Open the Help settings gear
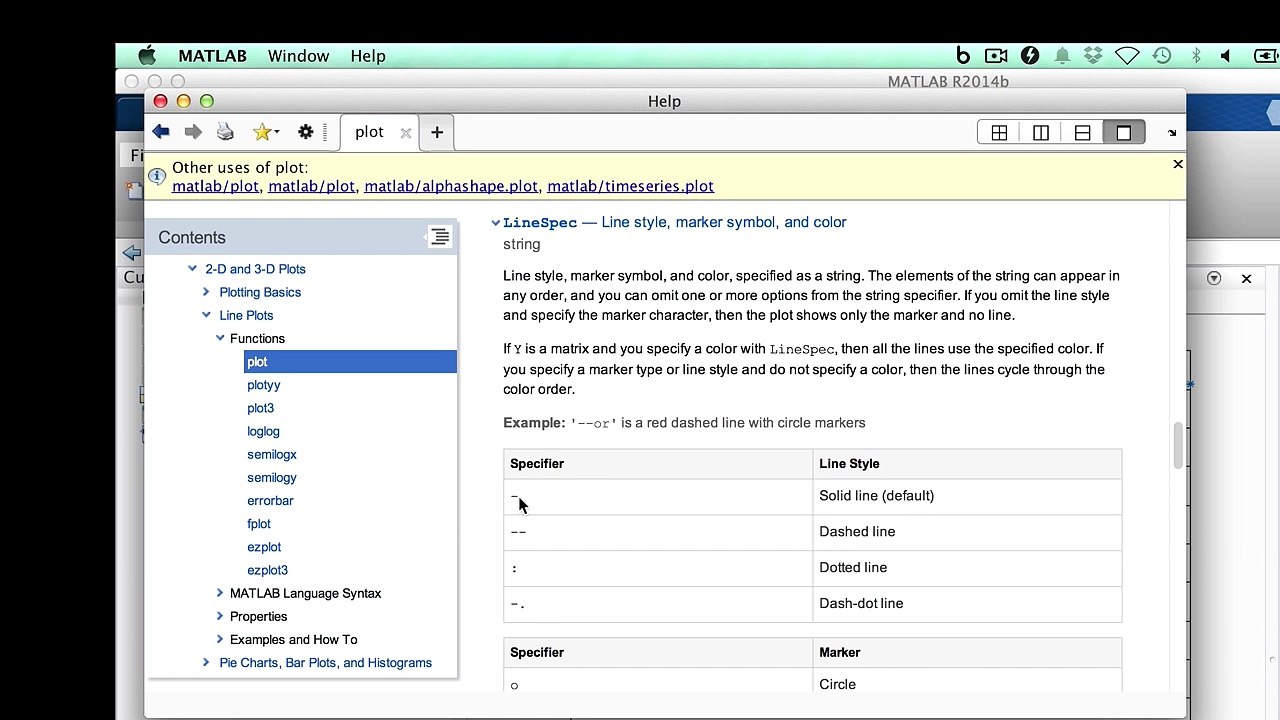The height and width of the screenshot is (720, 1280). [x=306, y=132]
